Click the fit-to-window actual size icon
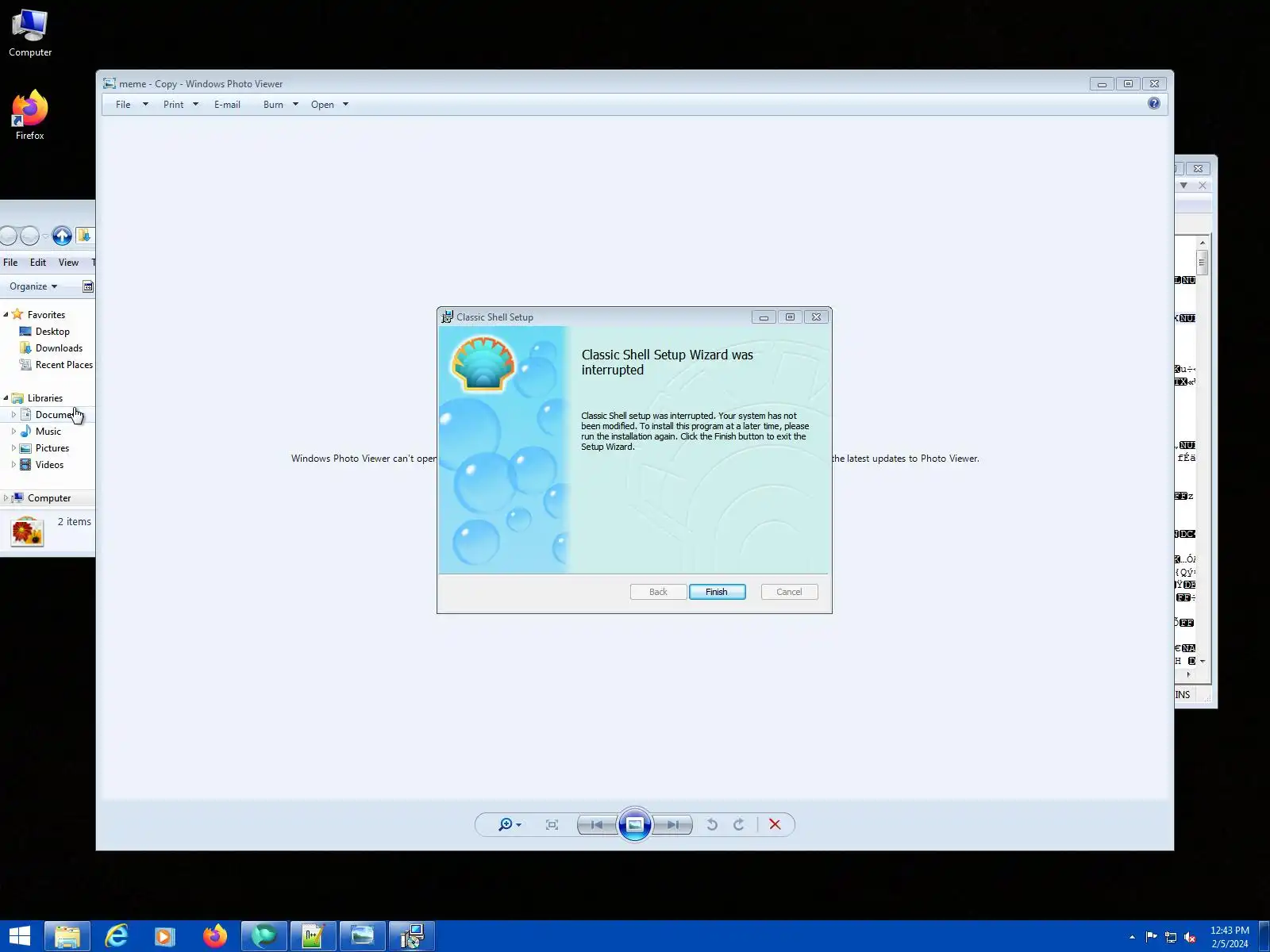Viewport: 1270px width, 952px height. 552,825
